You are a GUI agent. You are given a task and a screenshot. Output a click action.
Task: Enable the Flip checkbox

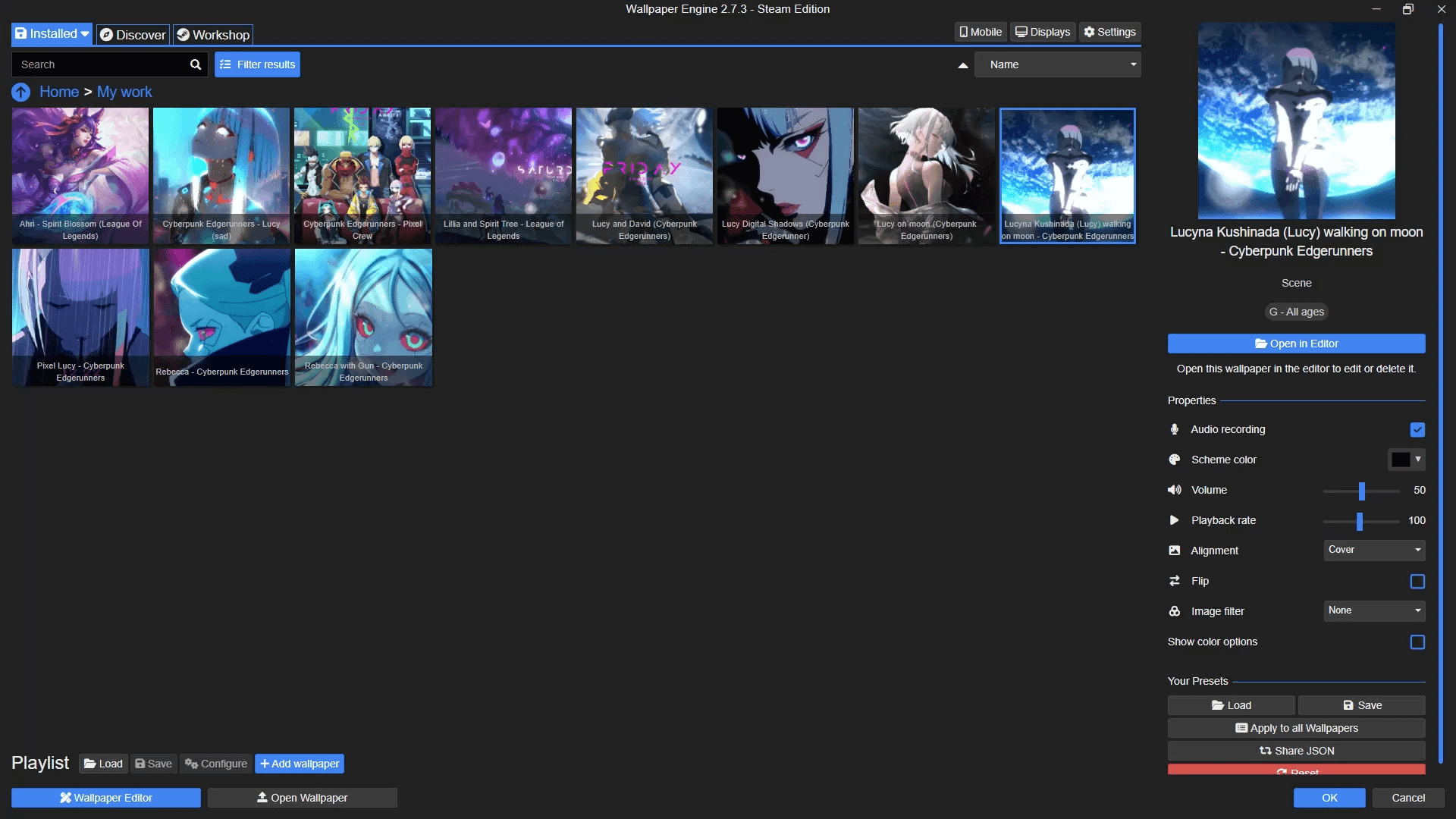[x=1417, y=582]
